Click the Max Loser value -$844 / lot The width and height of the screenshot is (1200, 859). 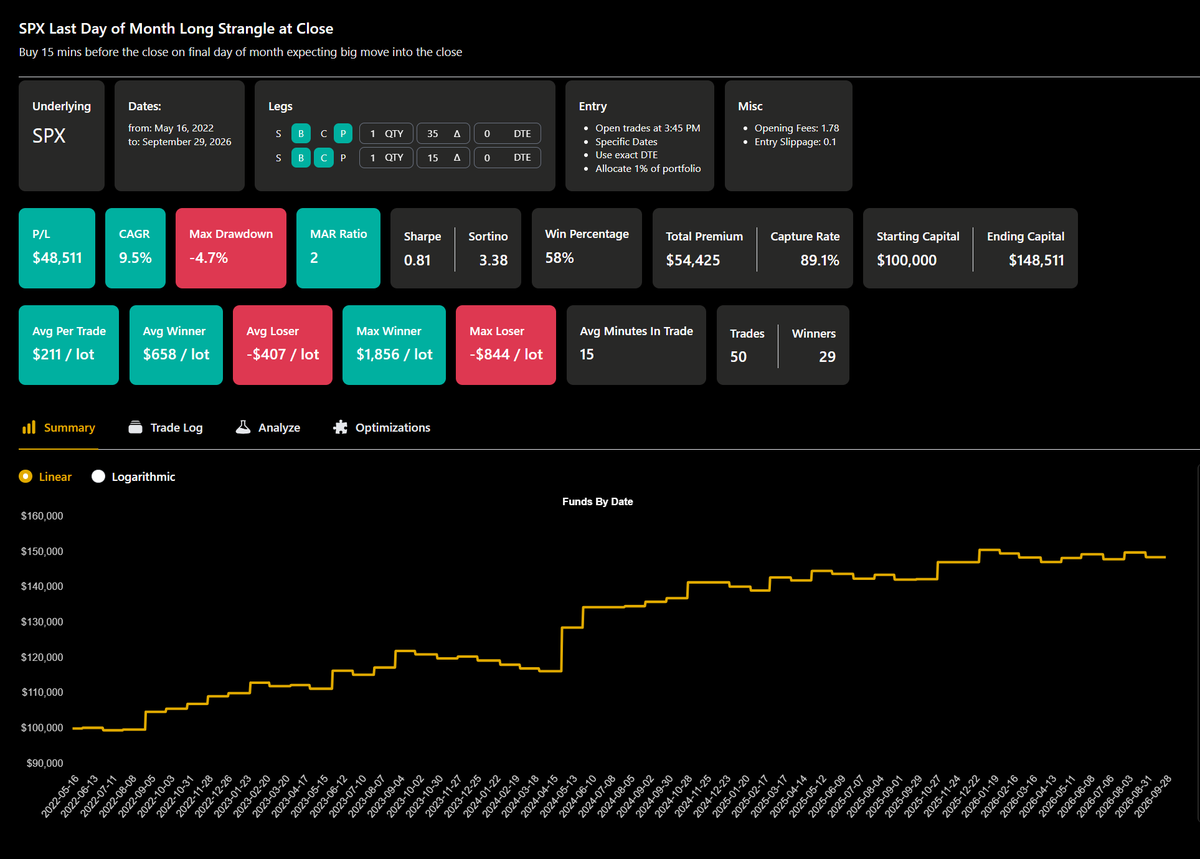pyautogui.click(x=506, y=354)
